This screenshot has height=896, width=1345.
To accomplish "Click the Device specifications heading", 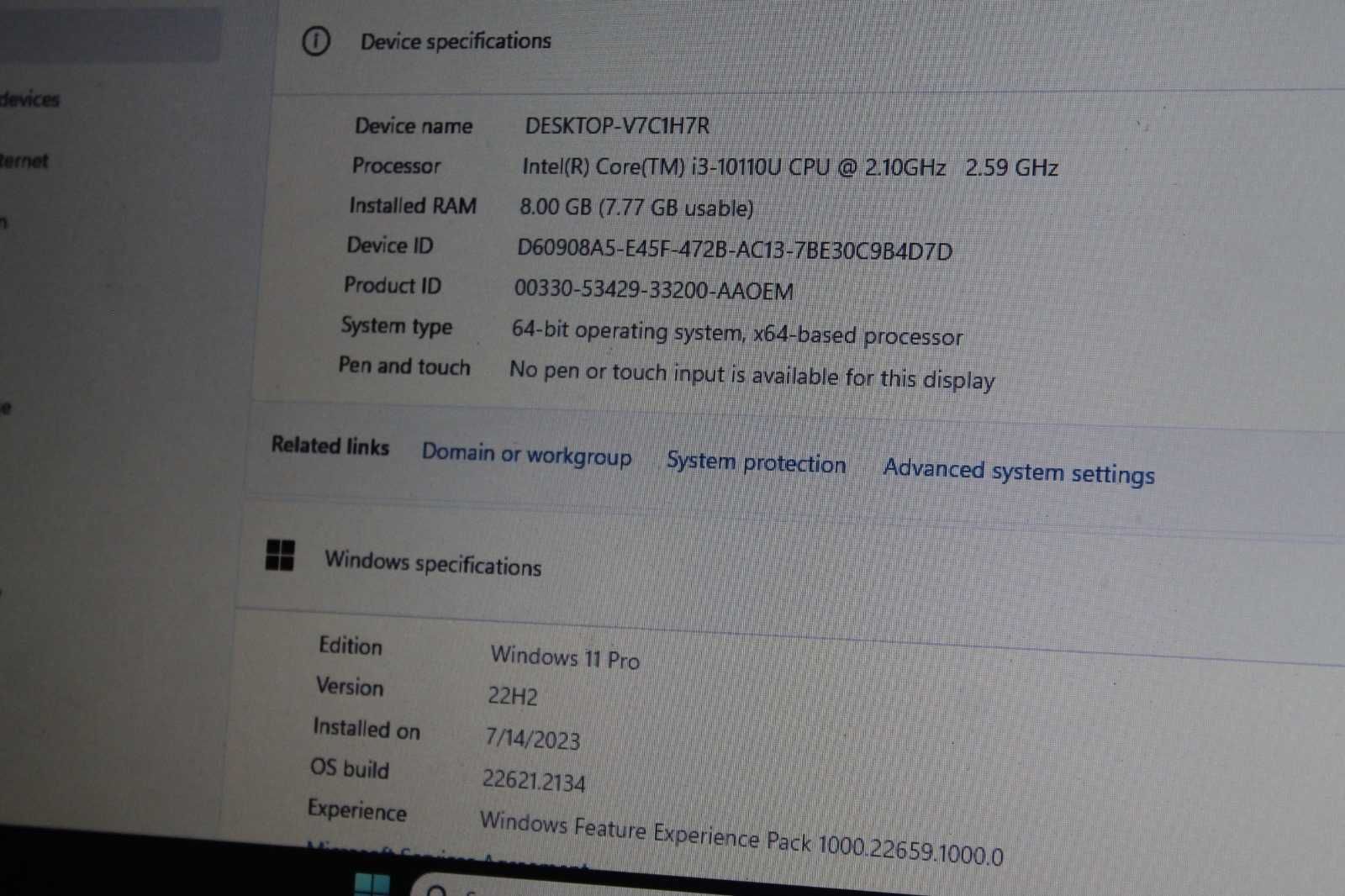I will point(456,41).
